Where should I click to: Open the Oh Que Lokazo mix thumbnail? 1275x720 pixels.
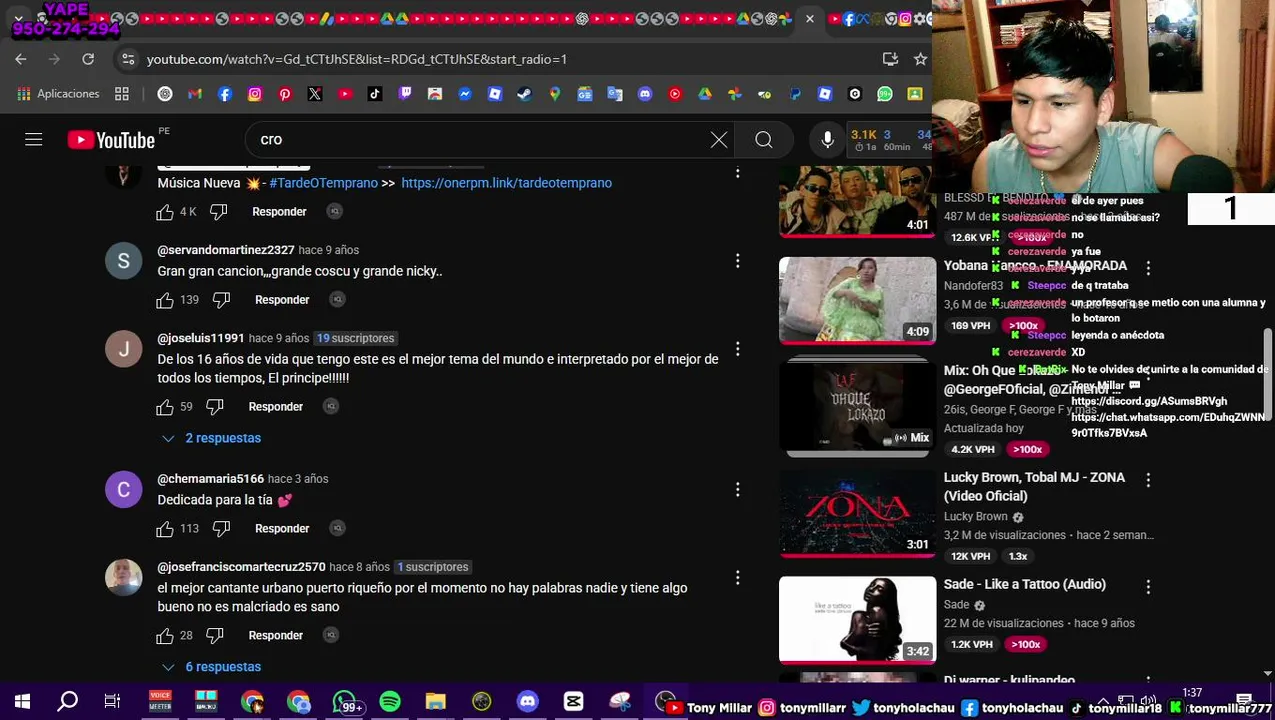pyautogui.click(x=857, y=407)
